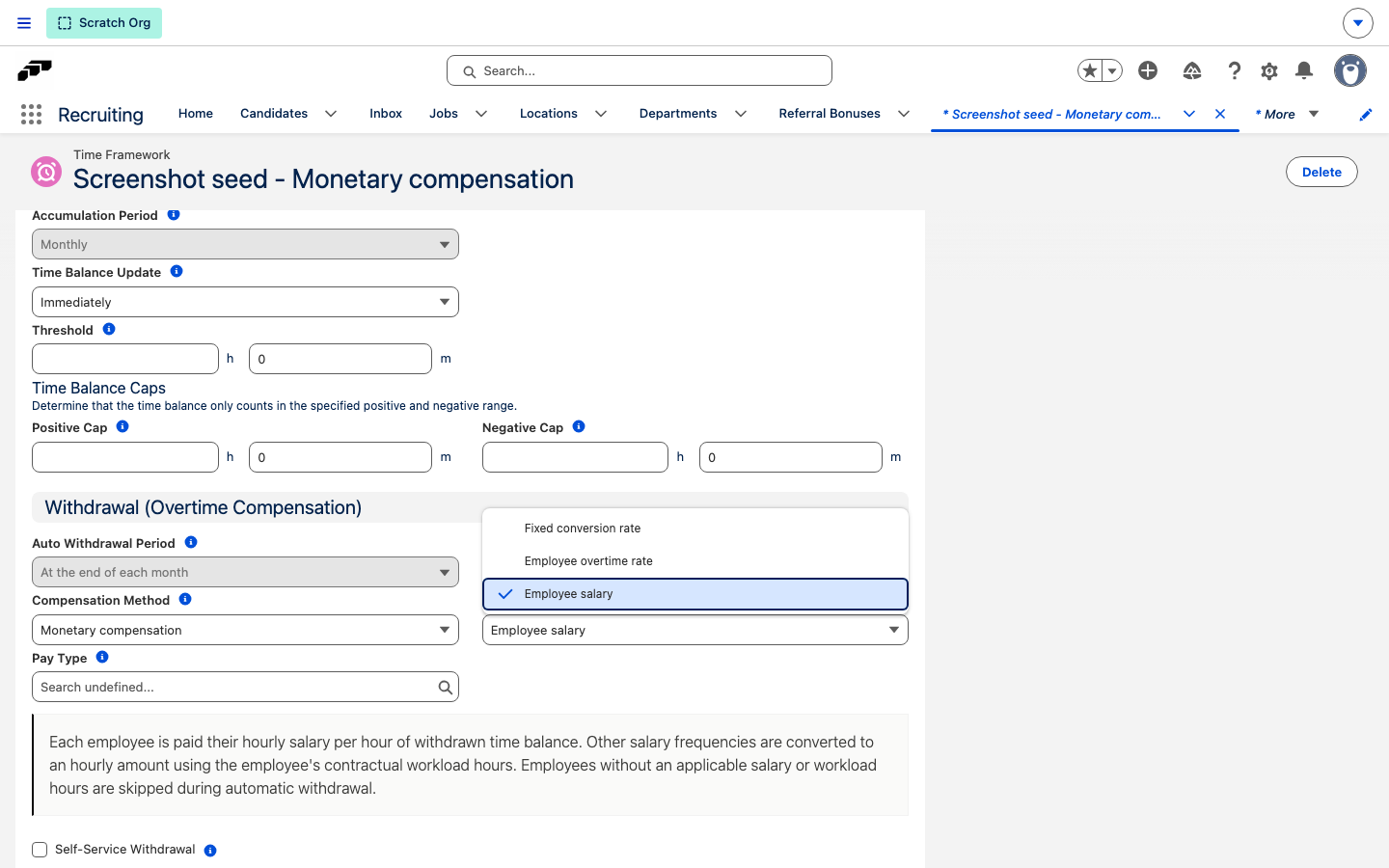Expand the Candidates tab chevron

[331, 114]
